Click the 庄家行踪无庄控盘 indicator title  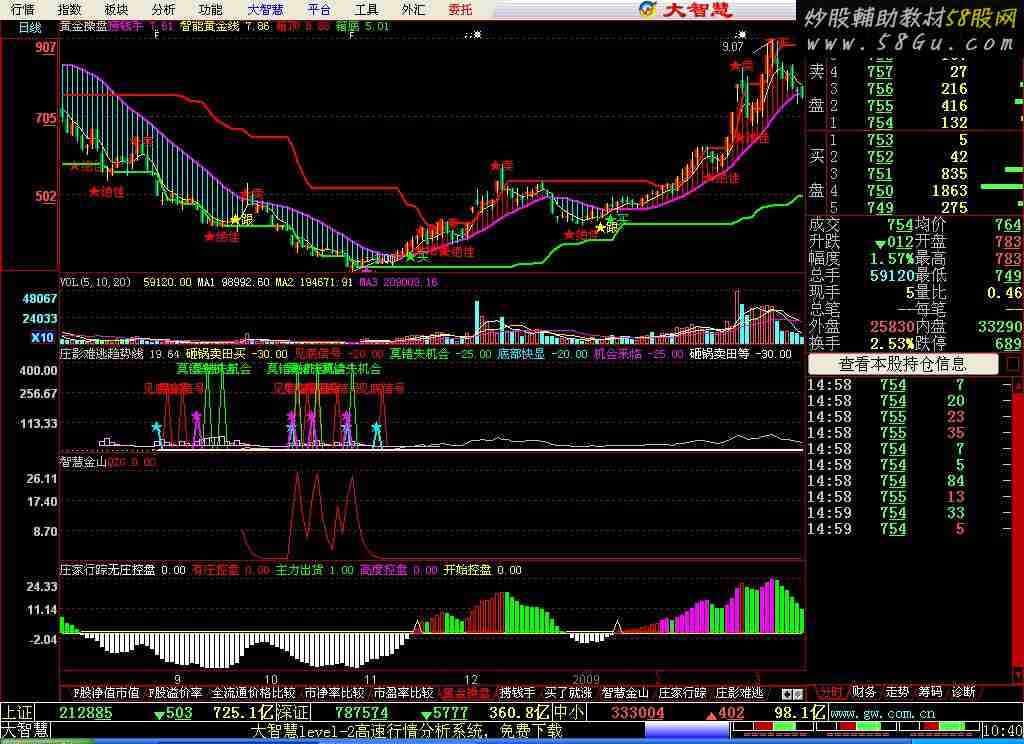(108, 570)
